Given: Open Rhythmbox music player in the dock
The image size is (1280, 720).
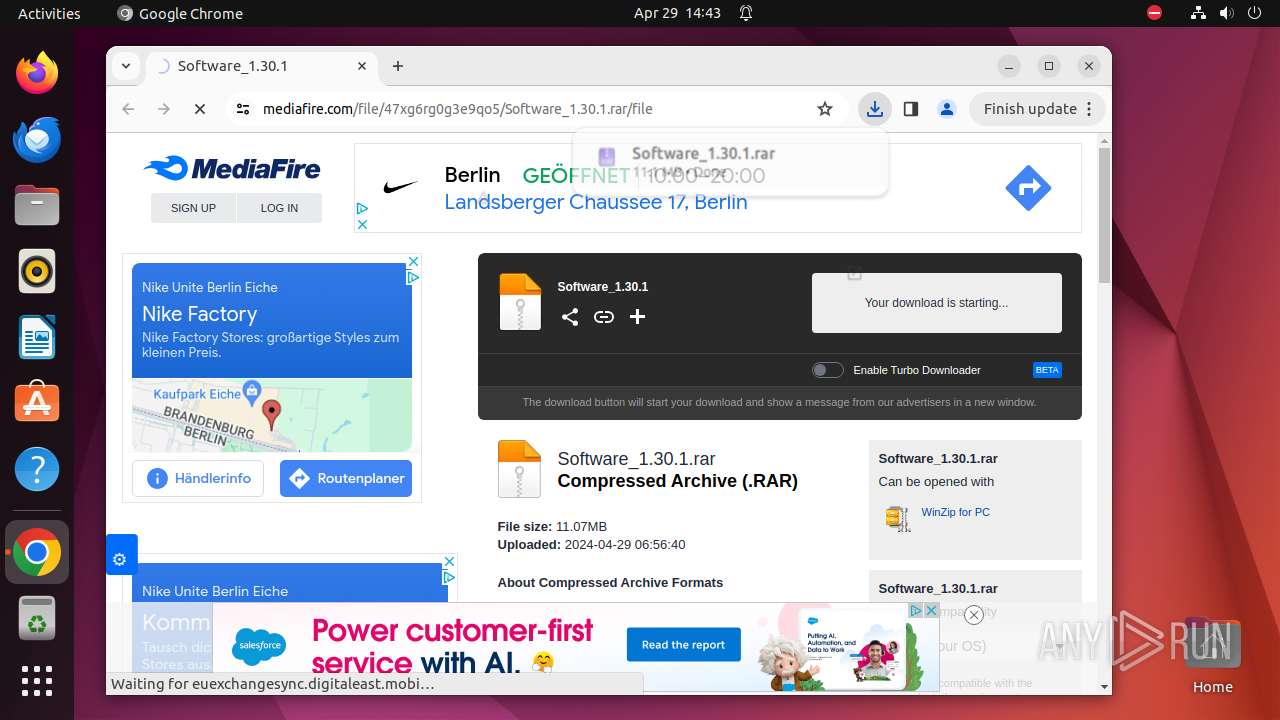Looking at the screenshot, I should tap(37, 271).
